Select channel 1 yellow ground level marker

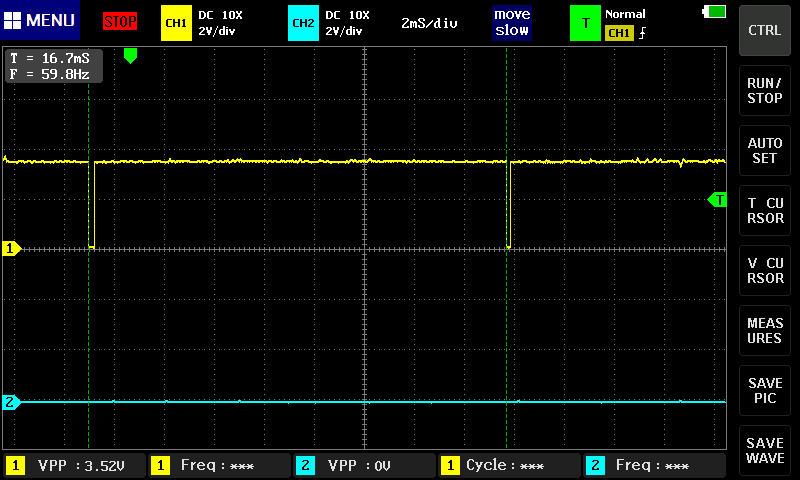click(x=11, y=248)
